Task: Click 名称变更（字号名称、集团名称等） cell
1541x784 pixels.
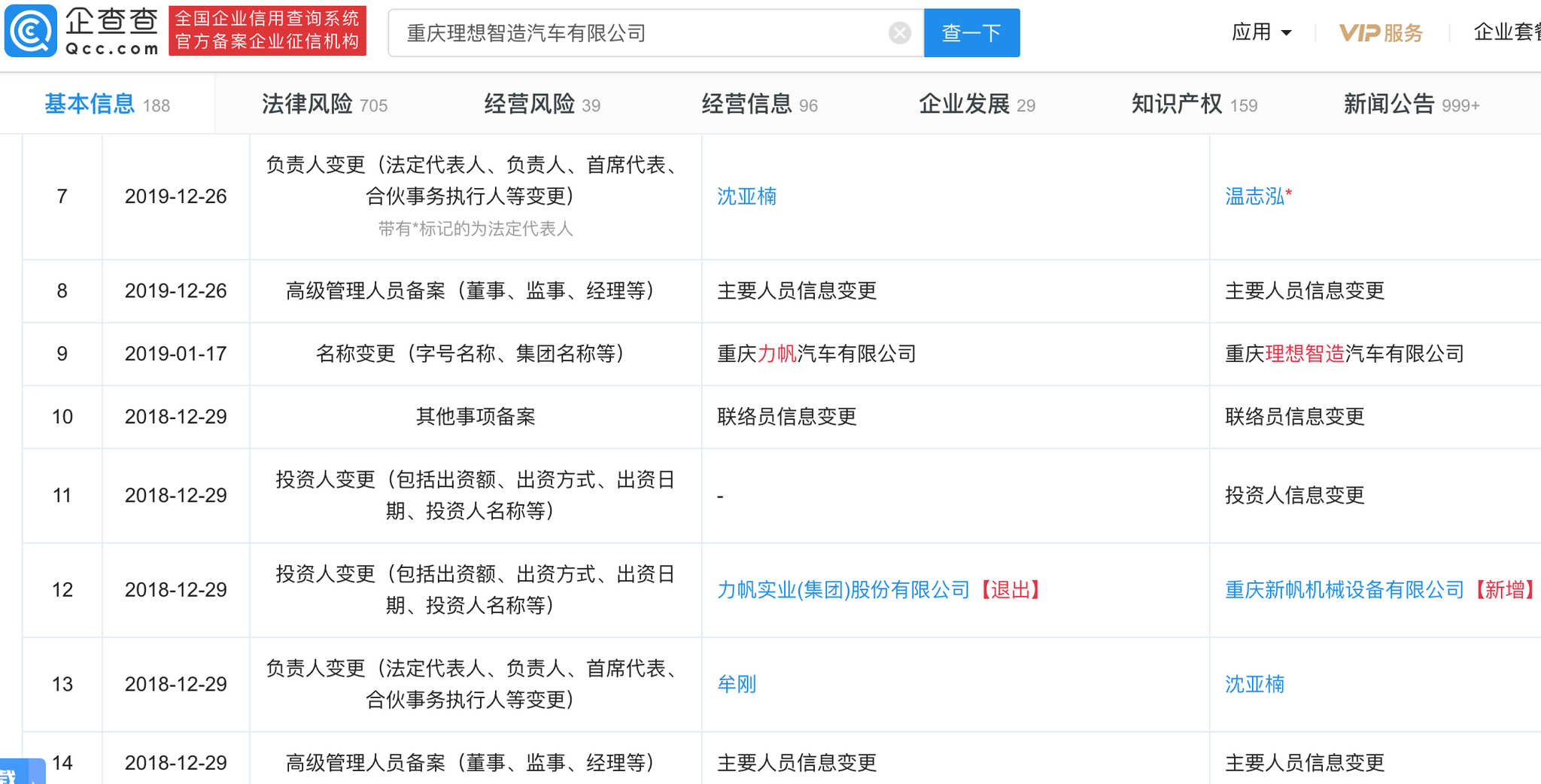Action: 475,354
